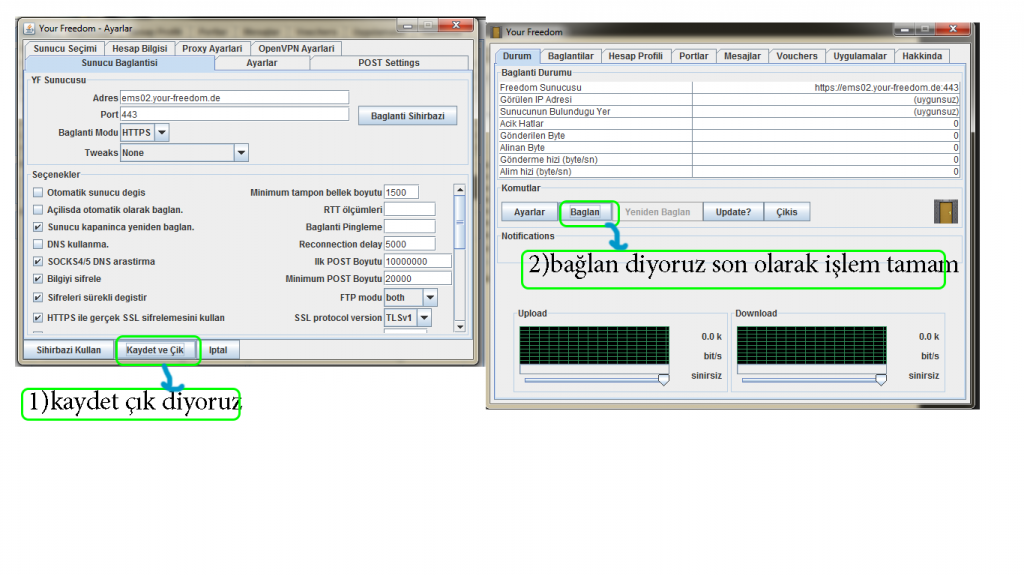Screen dimensions: 1024x575
Task: Open the Hesap Profili tab
Action: click(x=635, y=56)
